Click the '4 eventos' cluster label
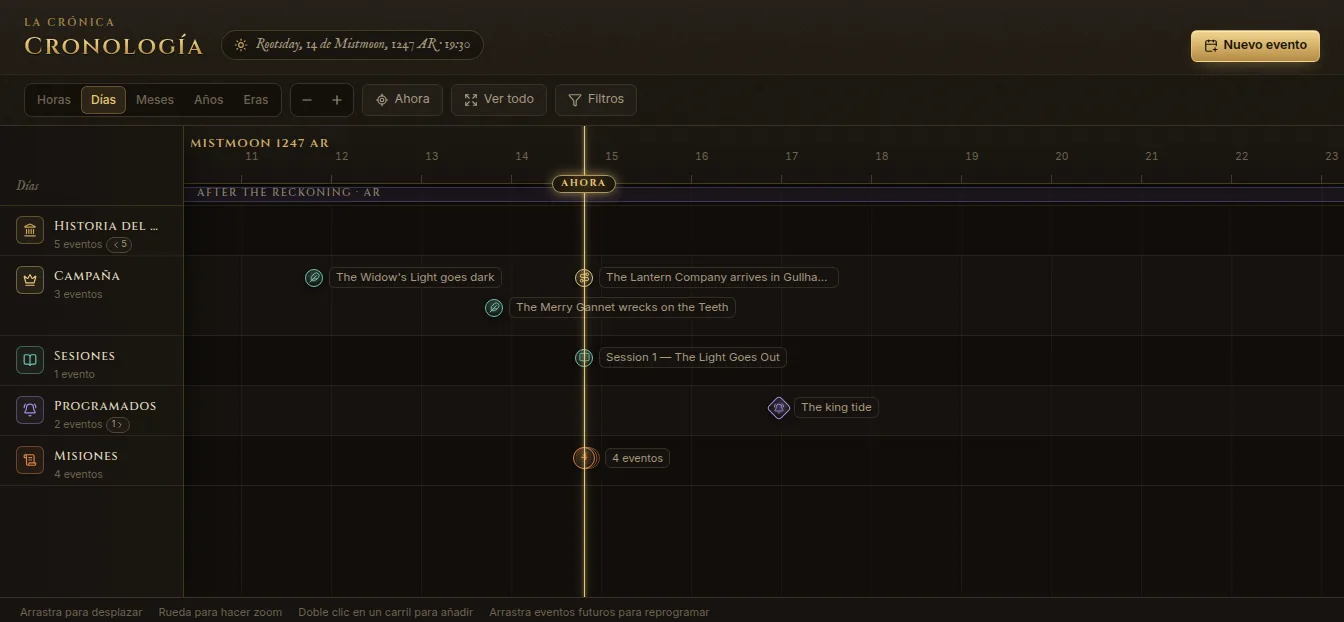Image resolution: width=1344 pixels, height=622 pixels. tap(637, 458)
